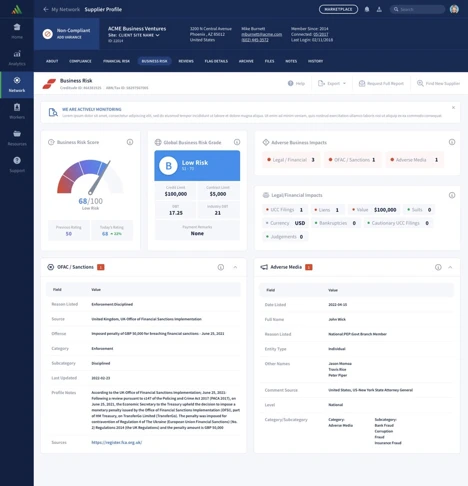
Task: Click the info icon on Adverse Business Impacts
Action: click(x=452, y=142)
